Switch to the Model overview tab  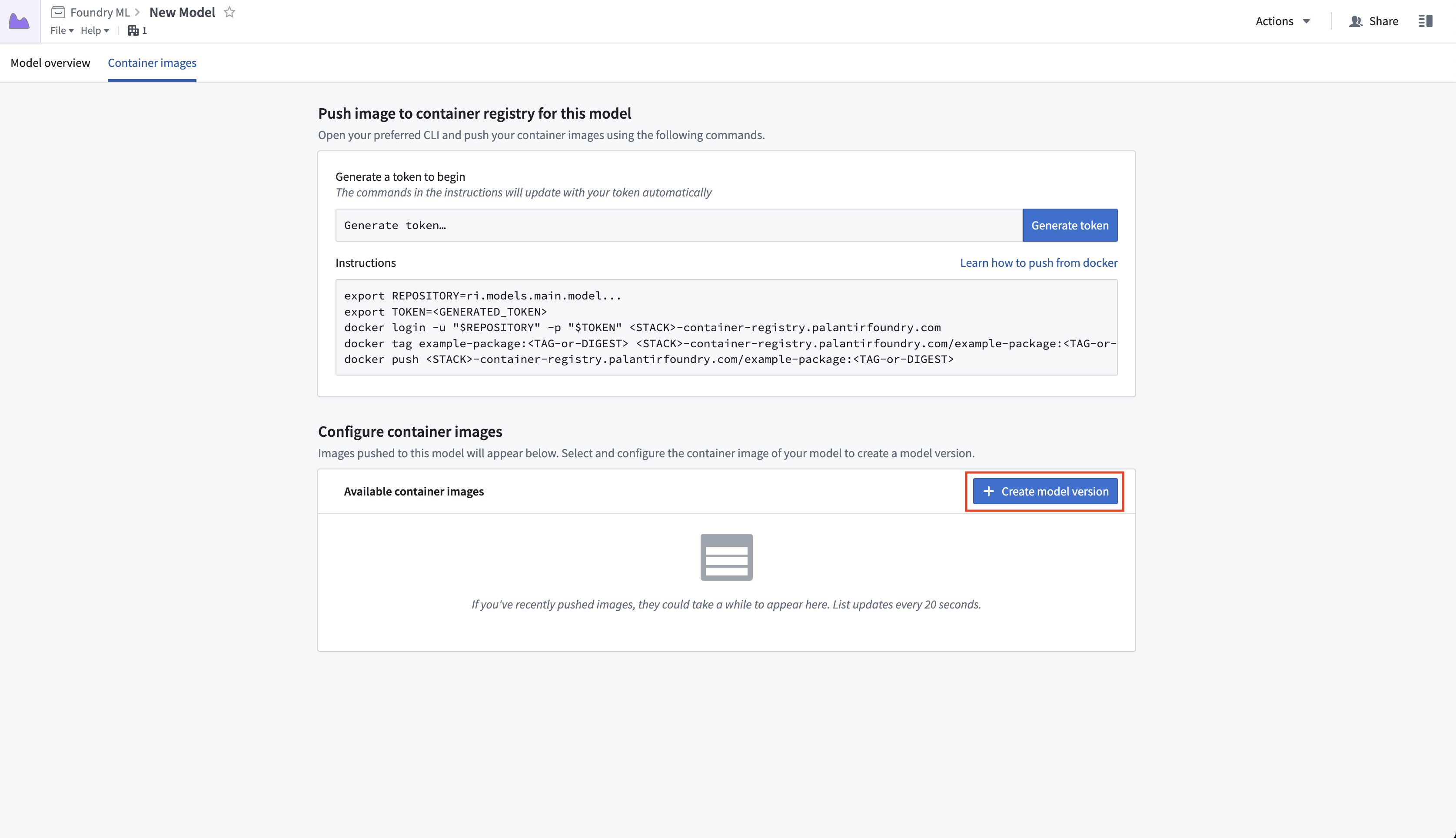coord(51,63)
